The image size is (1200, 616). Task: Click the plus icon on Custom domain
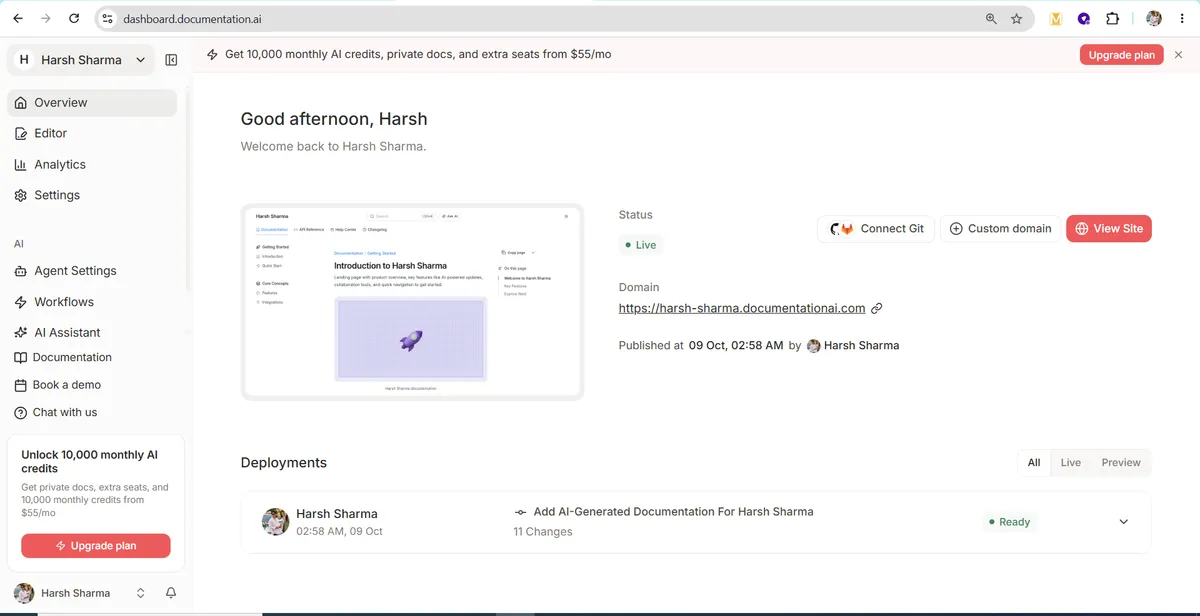pos(956,228)
